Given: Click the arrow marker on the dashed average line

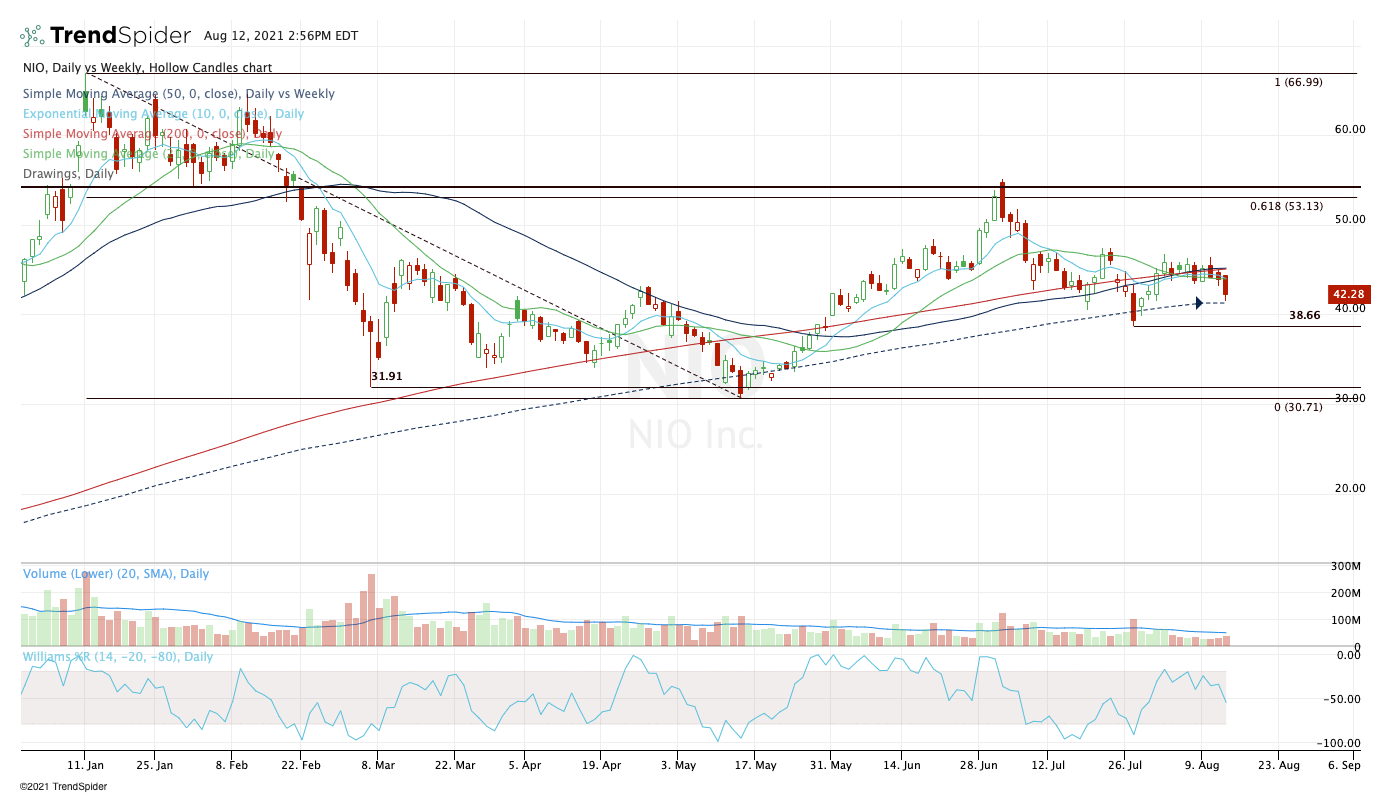Looking at the screenshot, I should [x=1198, y=303].
